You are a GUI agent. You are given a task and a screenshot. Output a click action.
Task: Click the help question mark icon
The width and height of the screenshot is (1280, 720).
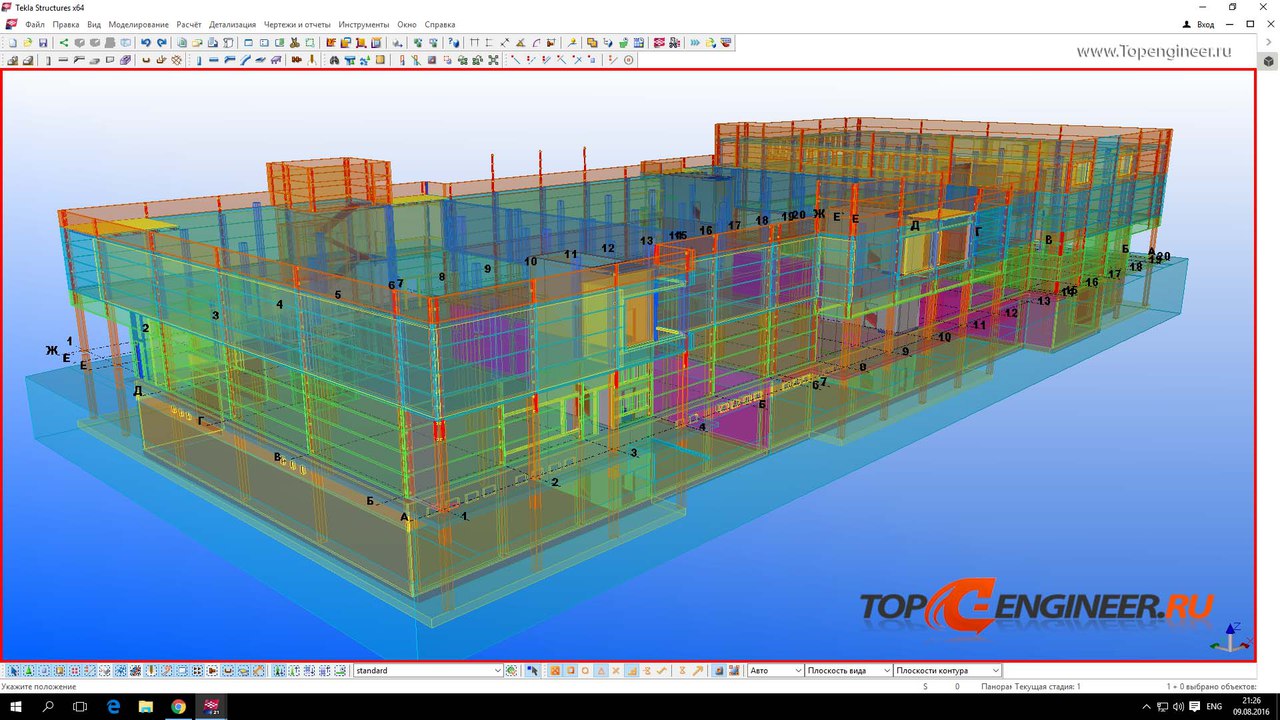click(453, 43)
